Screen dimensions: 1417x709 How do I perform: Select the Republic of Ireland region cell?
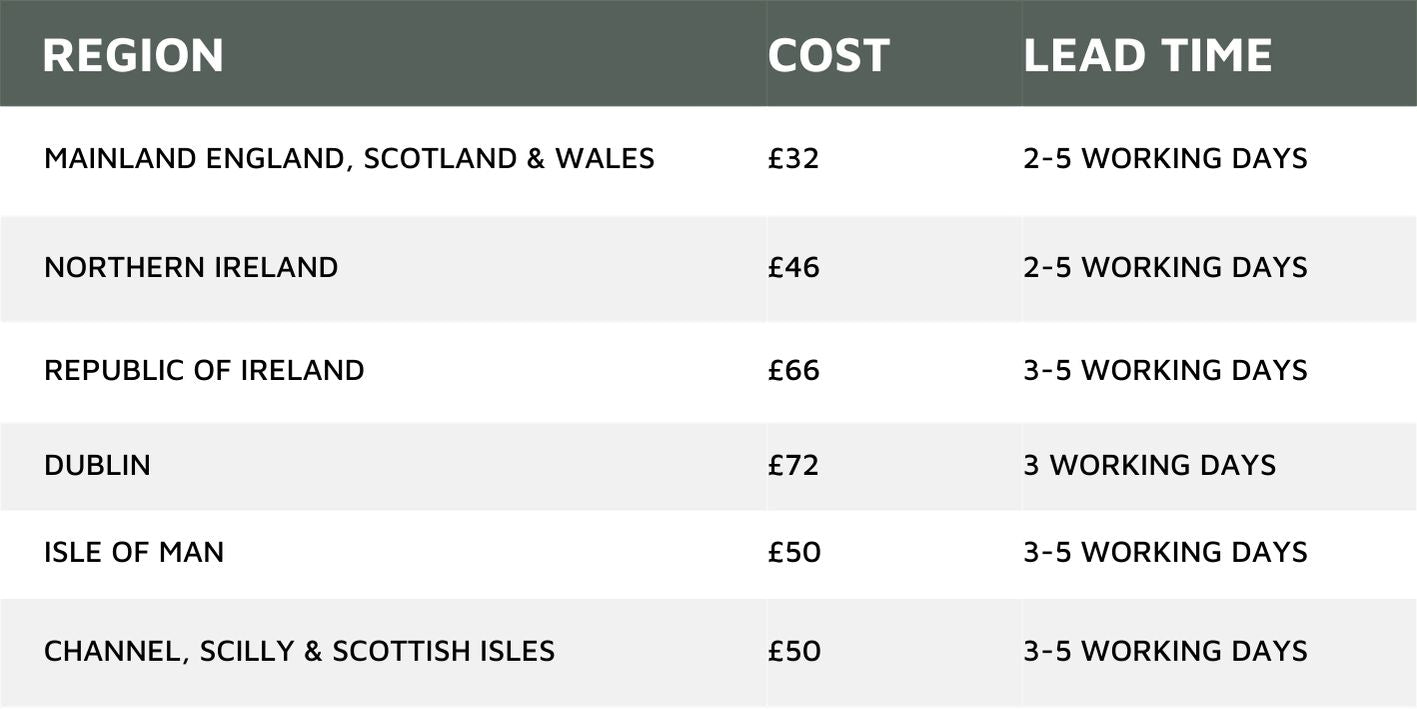pos(204,371)
